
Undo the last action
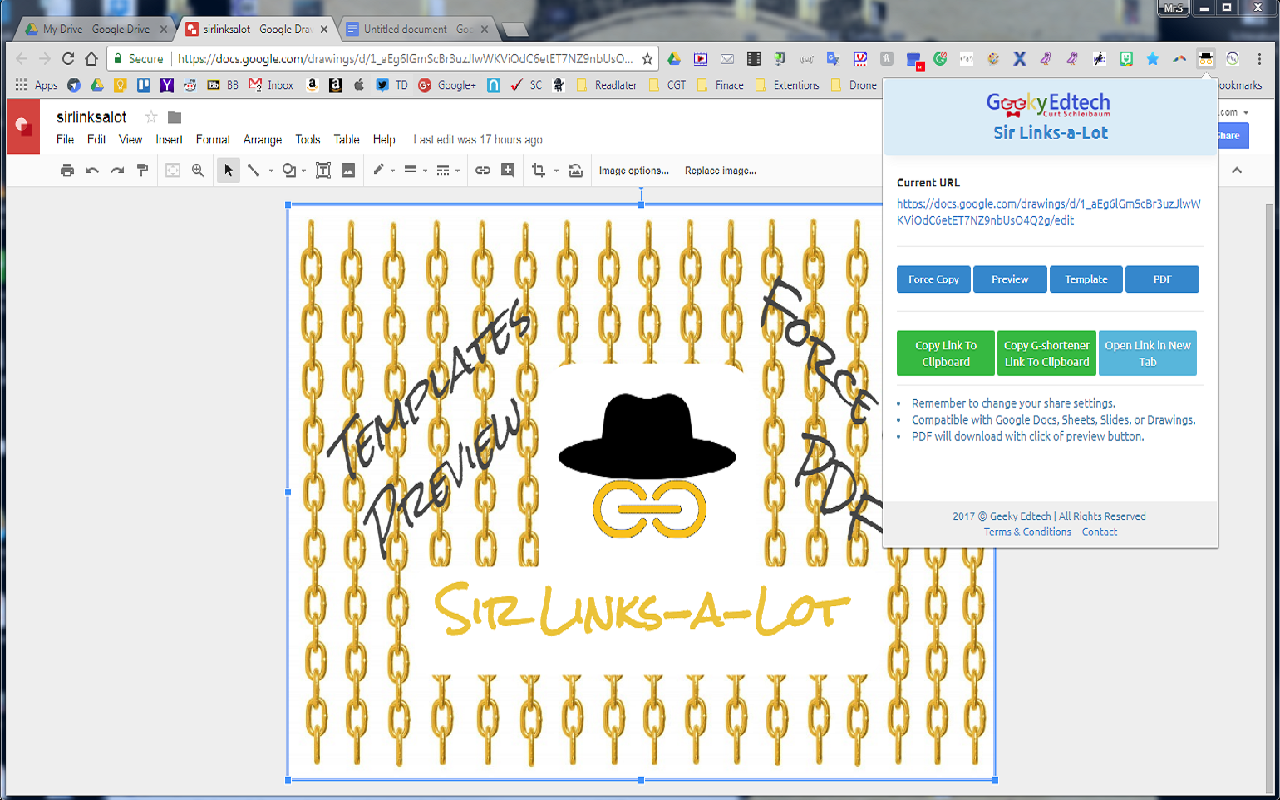coord(92,170)
